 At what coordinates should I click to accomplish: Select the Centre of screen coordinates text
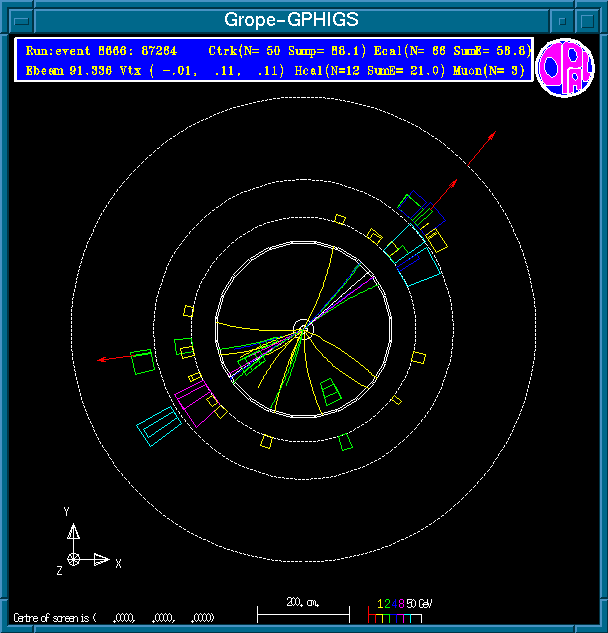tap(113, 617)
